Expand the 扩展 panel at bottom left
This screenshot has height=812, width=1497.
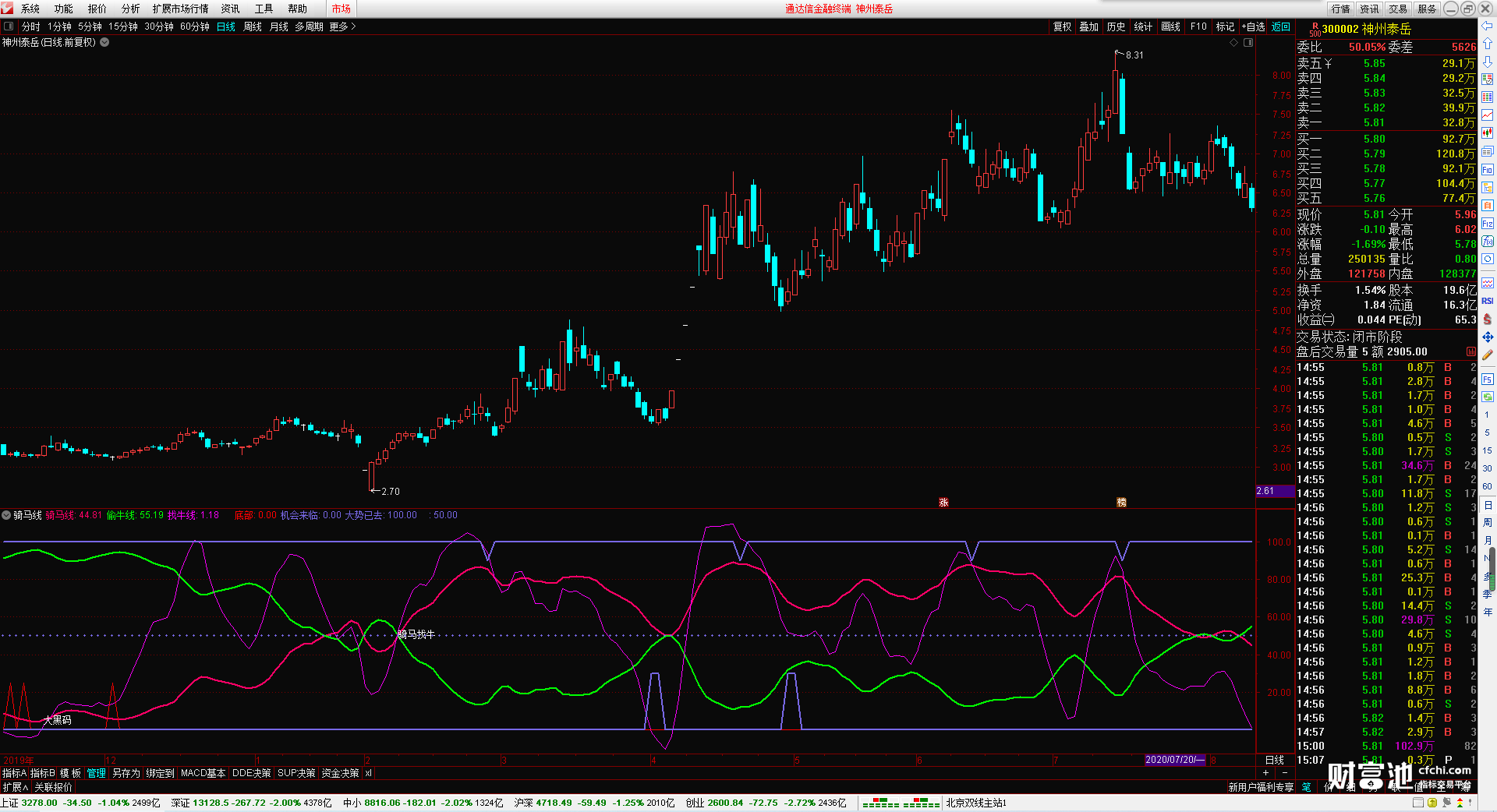point(16,787)
